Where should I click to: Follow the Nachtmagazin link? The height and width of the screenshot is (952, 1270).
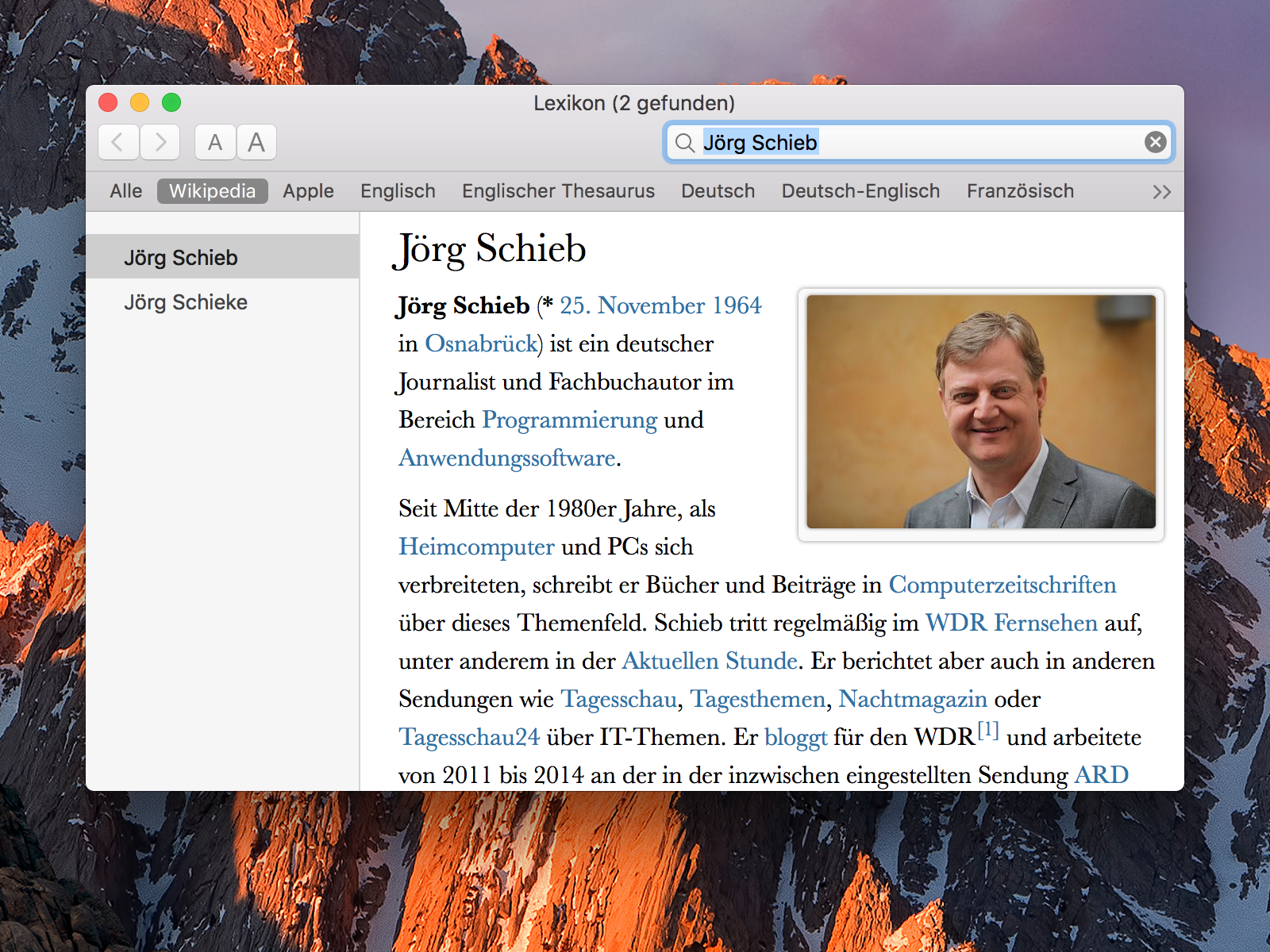(x=913, y=700)
